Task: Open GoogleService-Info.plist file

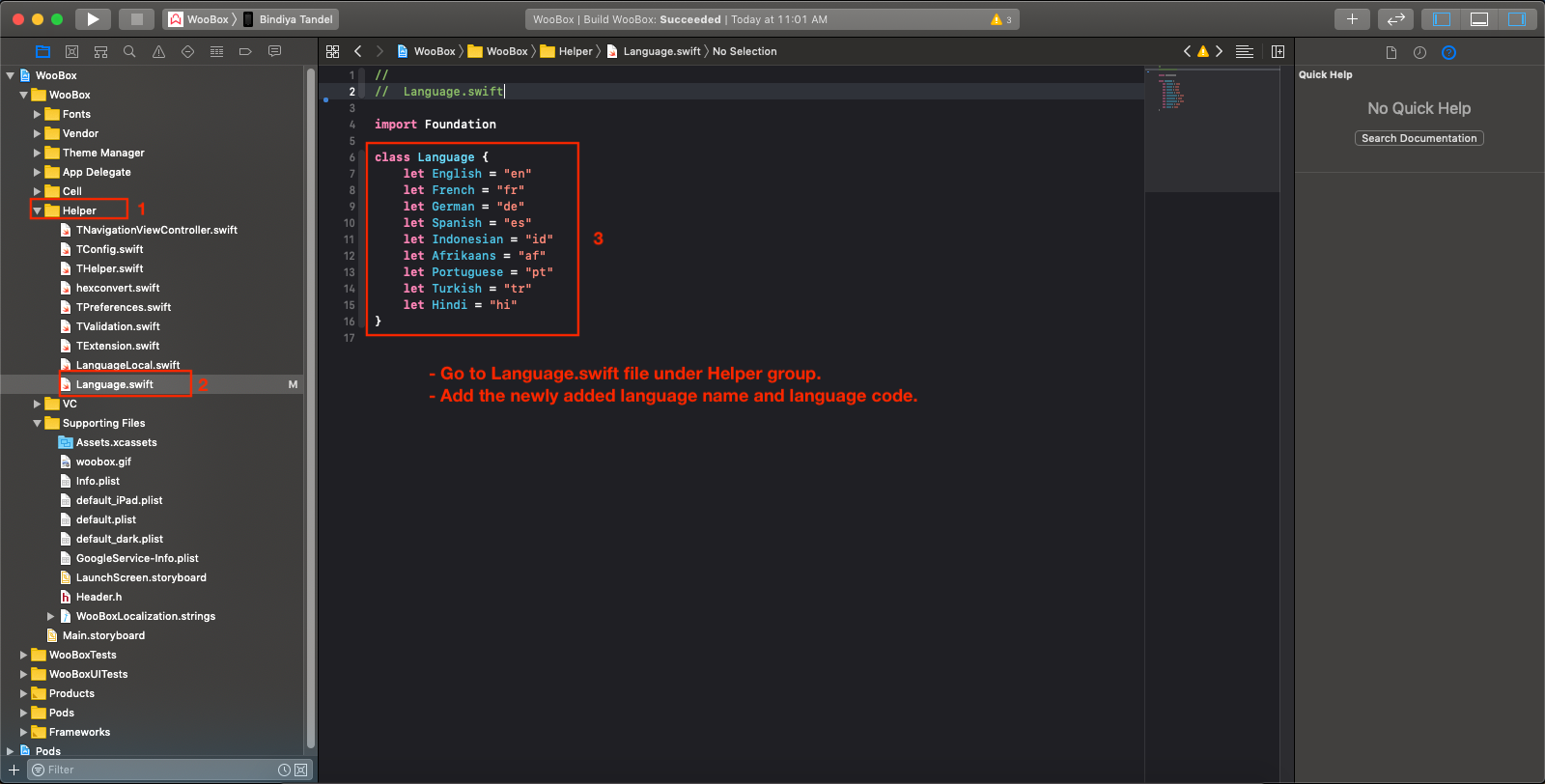Action: [x=137, y=558]
